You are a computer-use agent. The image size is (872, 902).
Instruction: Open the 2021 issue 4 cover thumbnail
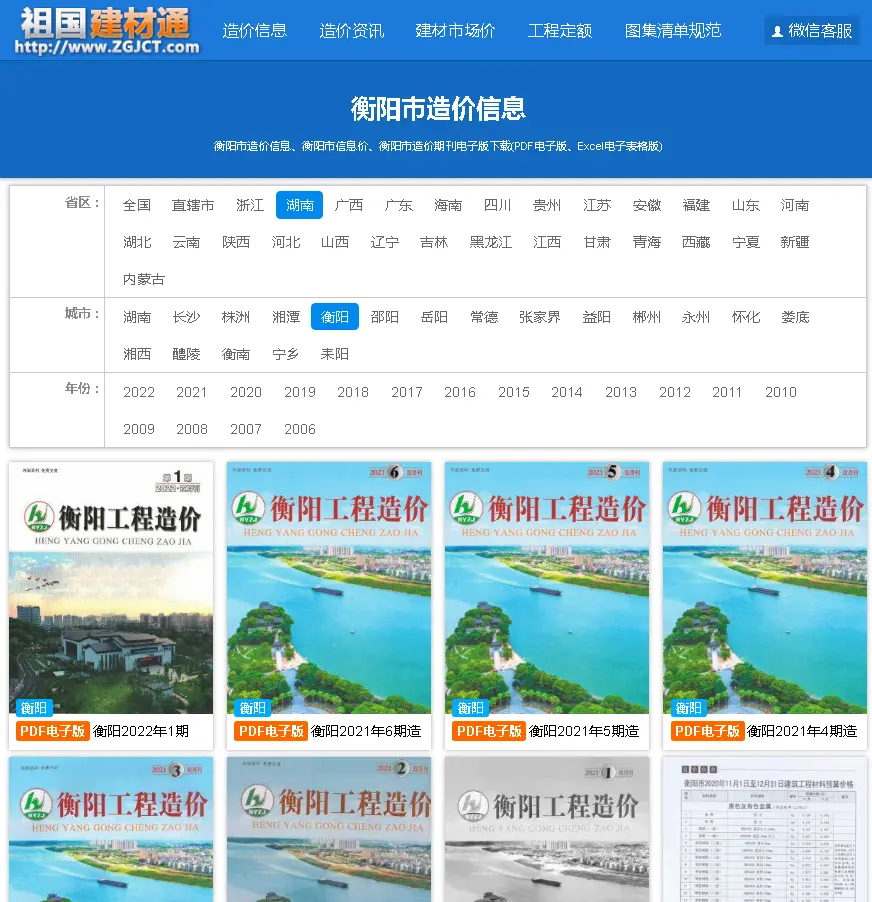[764, 587]
